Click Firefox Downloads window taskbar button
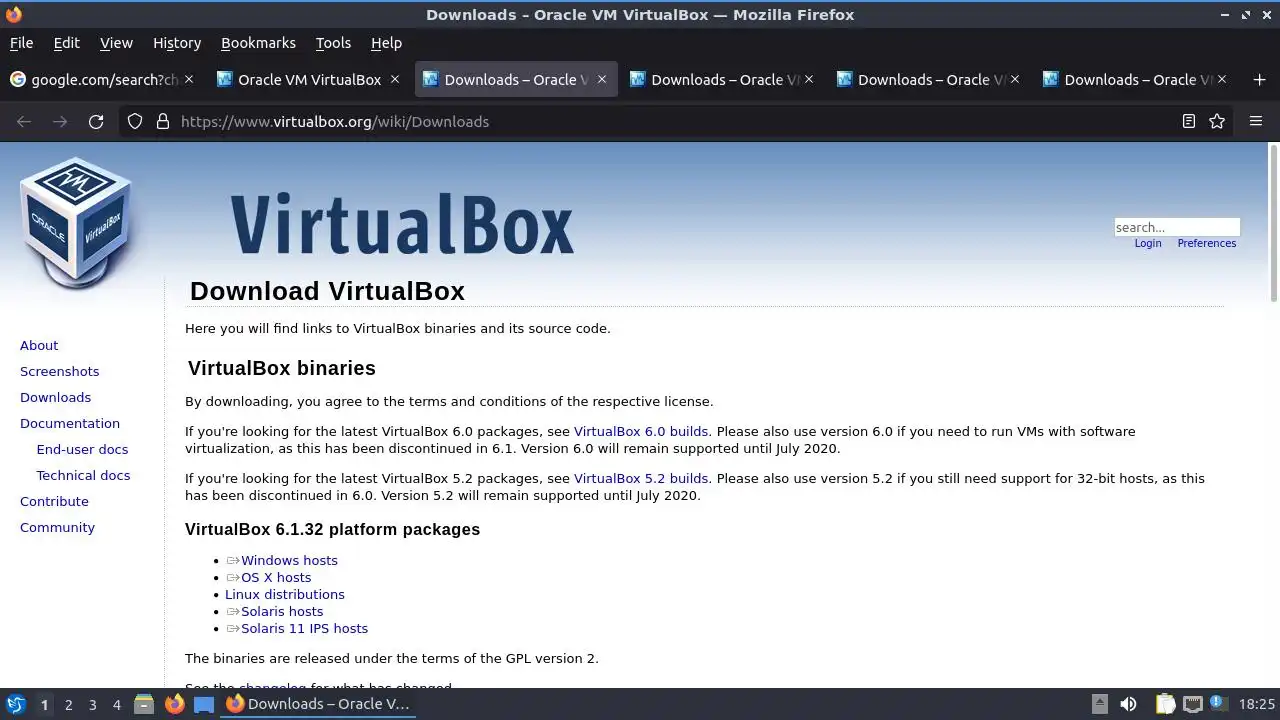The width and height of the screenshot is (1280, 720). [318, 704]
